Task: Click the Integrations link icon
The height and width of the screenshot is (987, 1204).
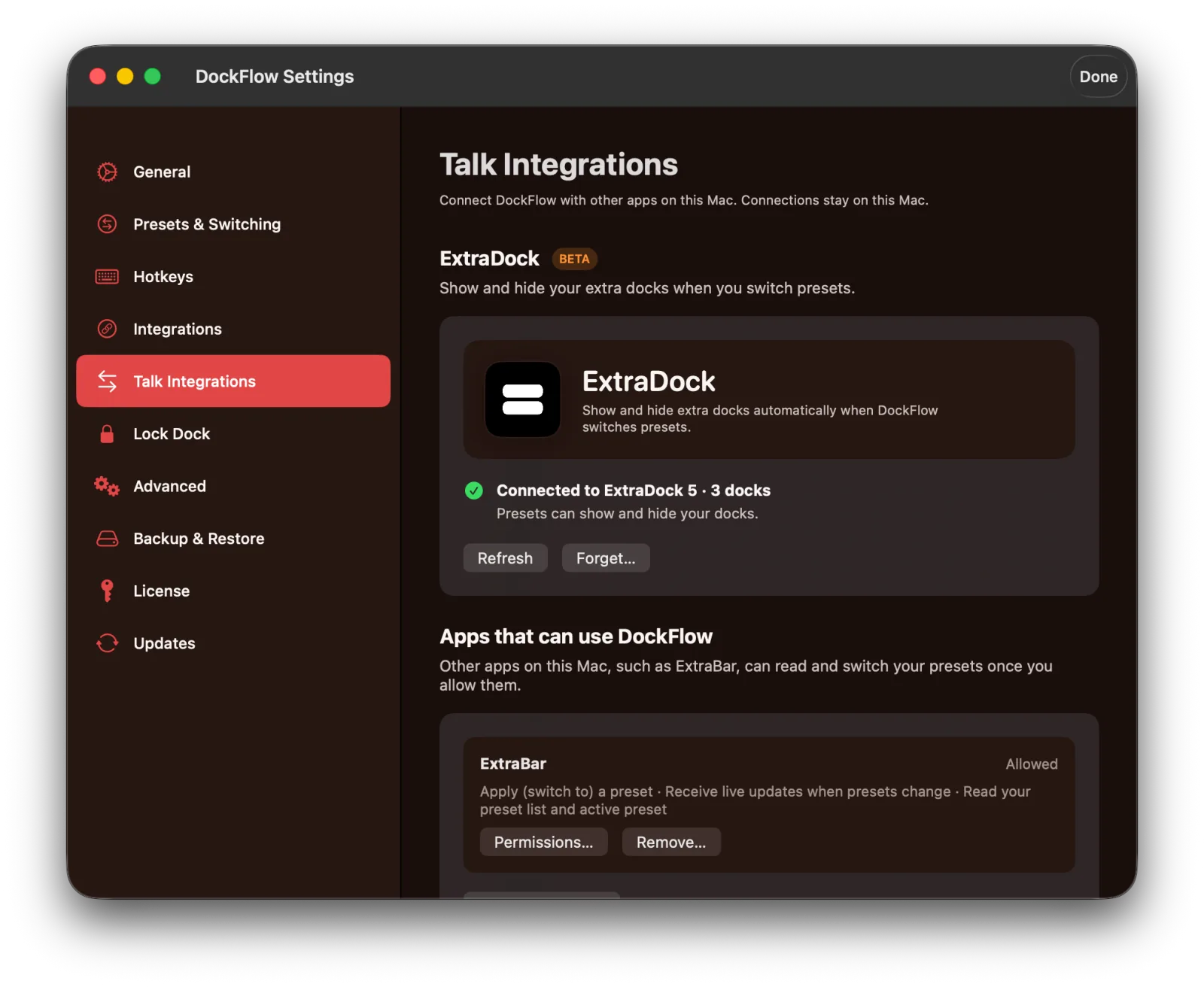Action: 107,329
